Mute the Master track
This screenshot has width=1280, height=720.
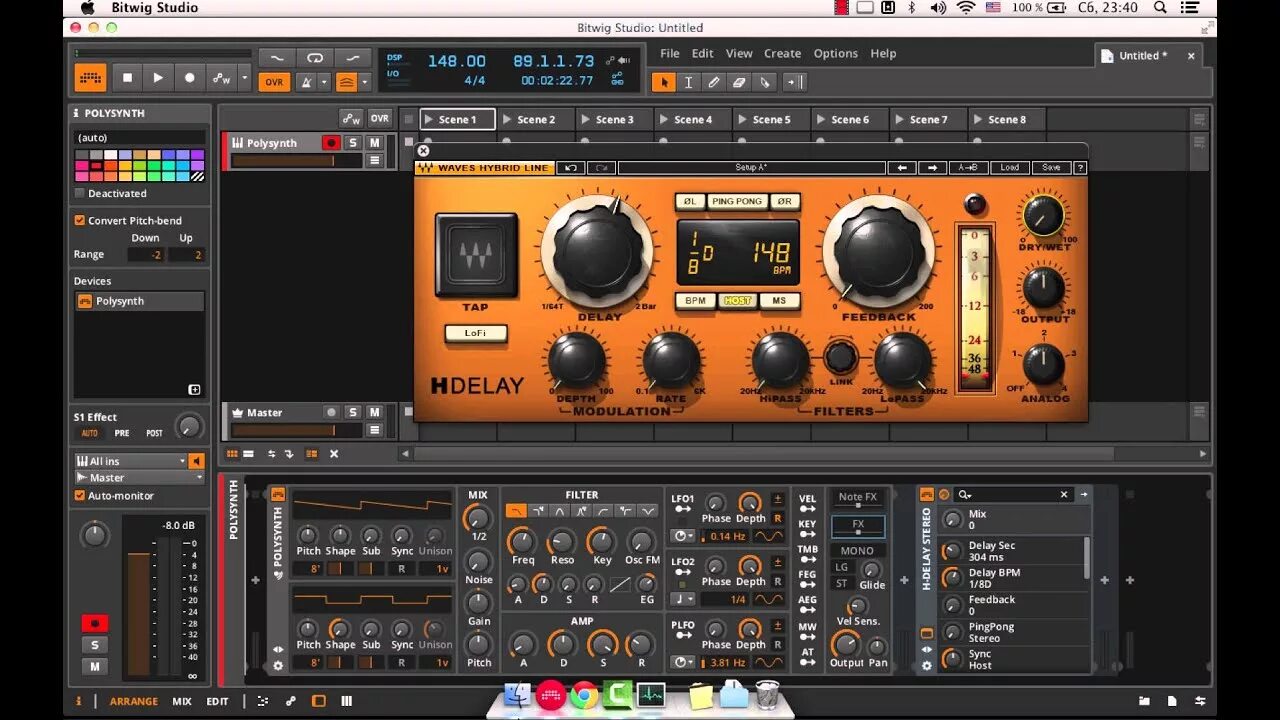click(x=375, y=412)
